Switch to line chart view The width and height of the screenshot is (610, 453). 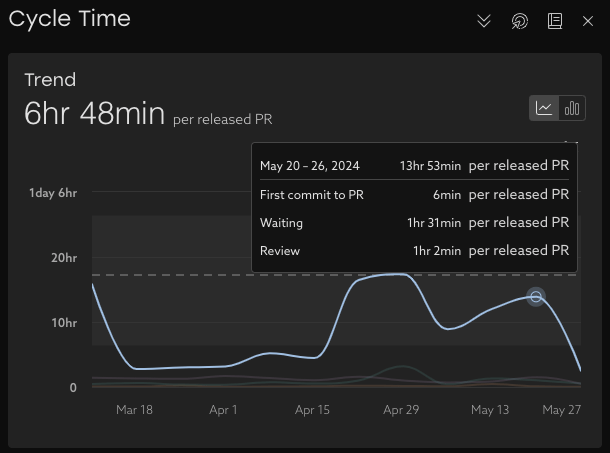coord(544,108)
